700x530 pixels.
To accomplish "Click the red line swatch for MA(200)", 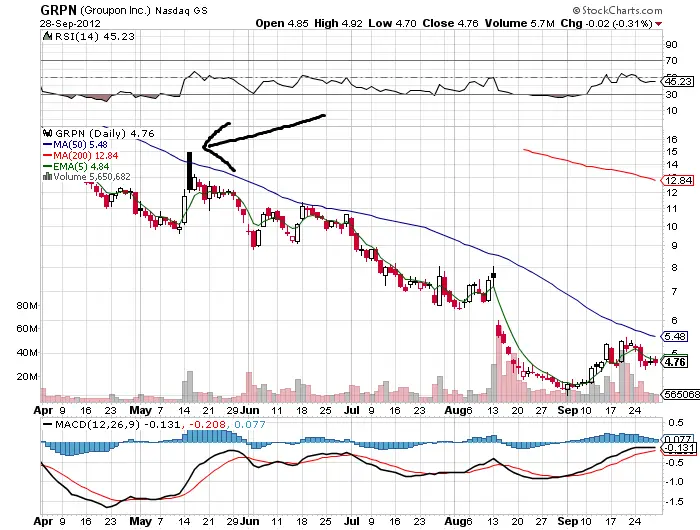I will (48, 155).
